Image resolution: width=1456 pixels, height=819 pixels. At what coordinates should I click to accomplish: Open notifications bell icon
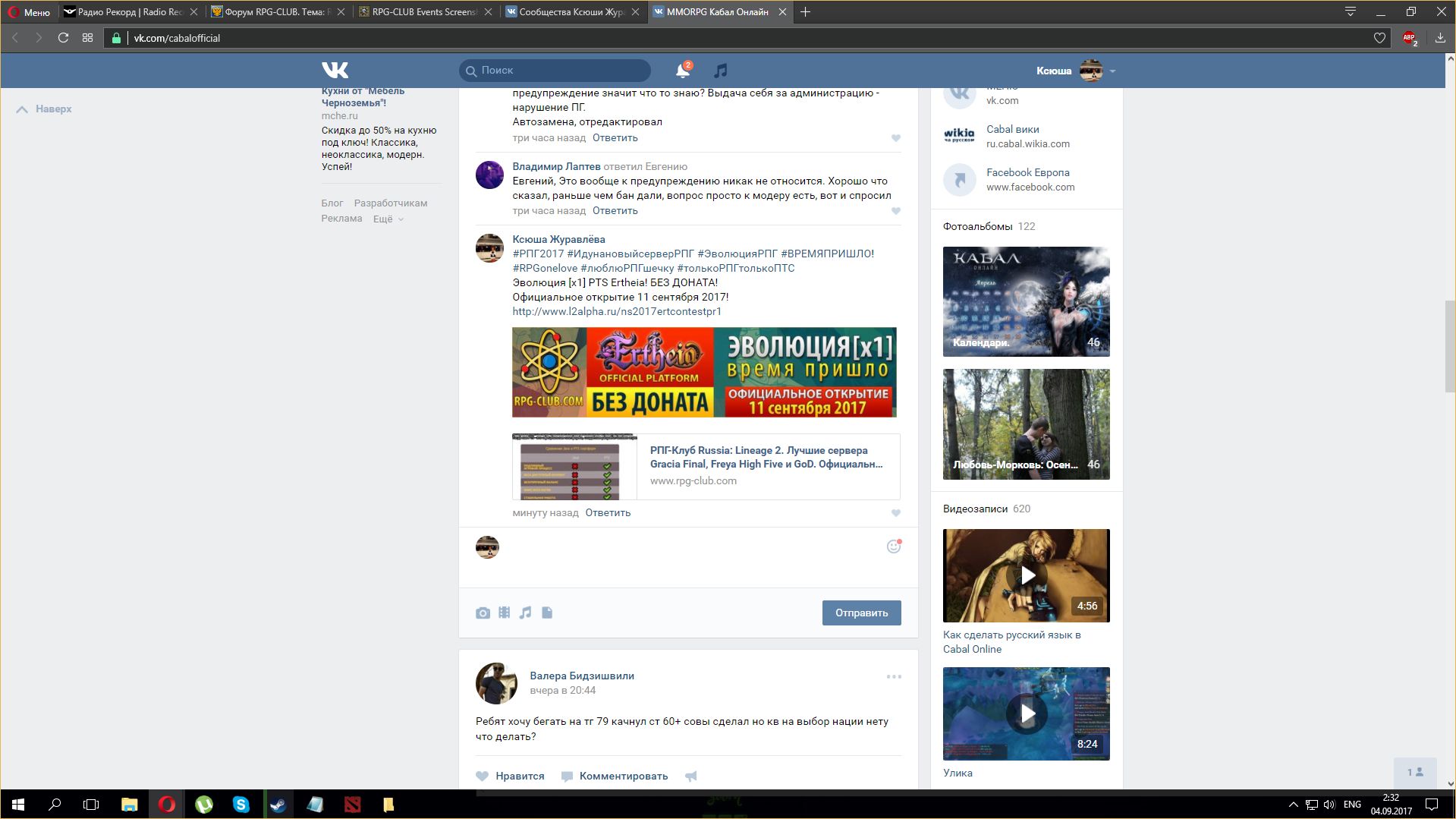tap(683, 71)
